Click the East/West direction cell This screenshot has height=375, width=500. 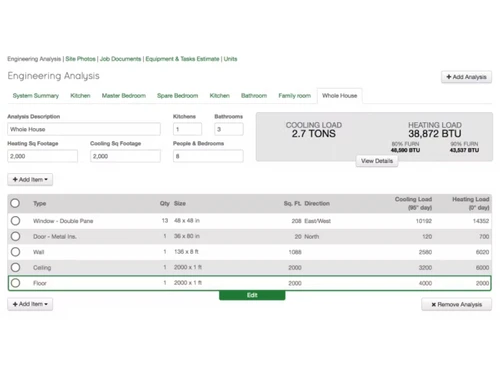317,221
